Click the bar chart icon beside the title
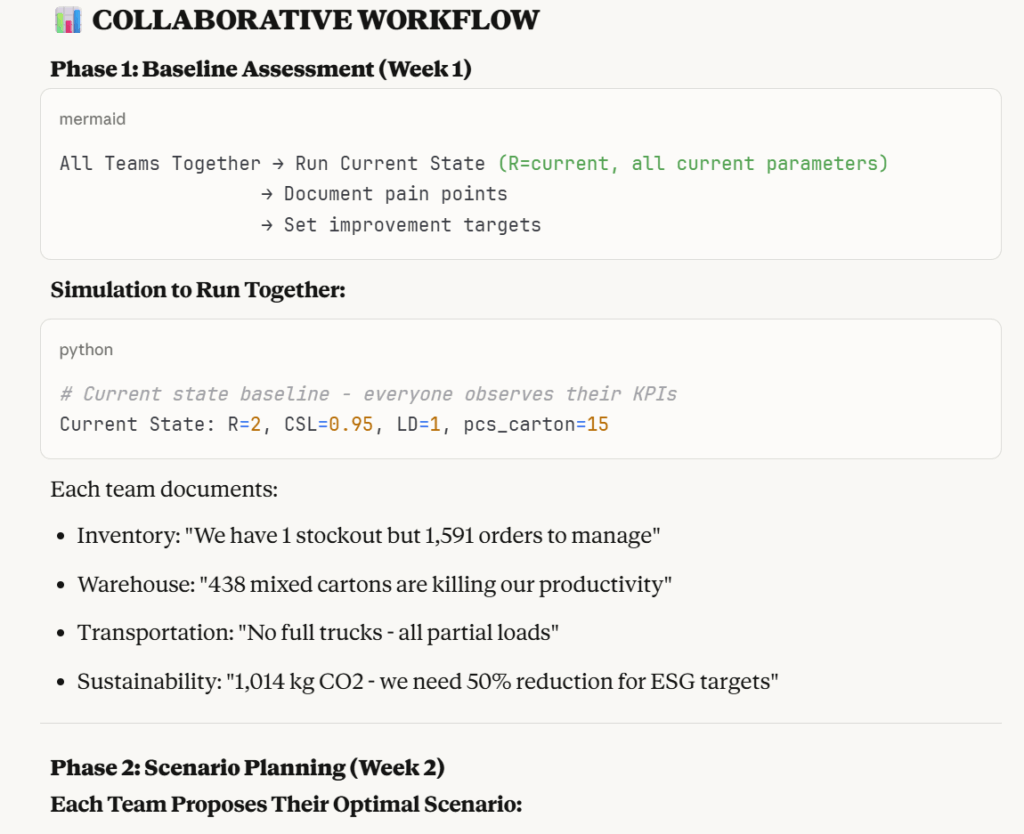This screenshot has width=1024, height=834. pyautogui.click(x=68, y=19)
